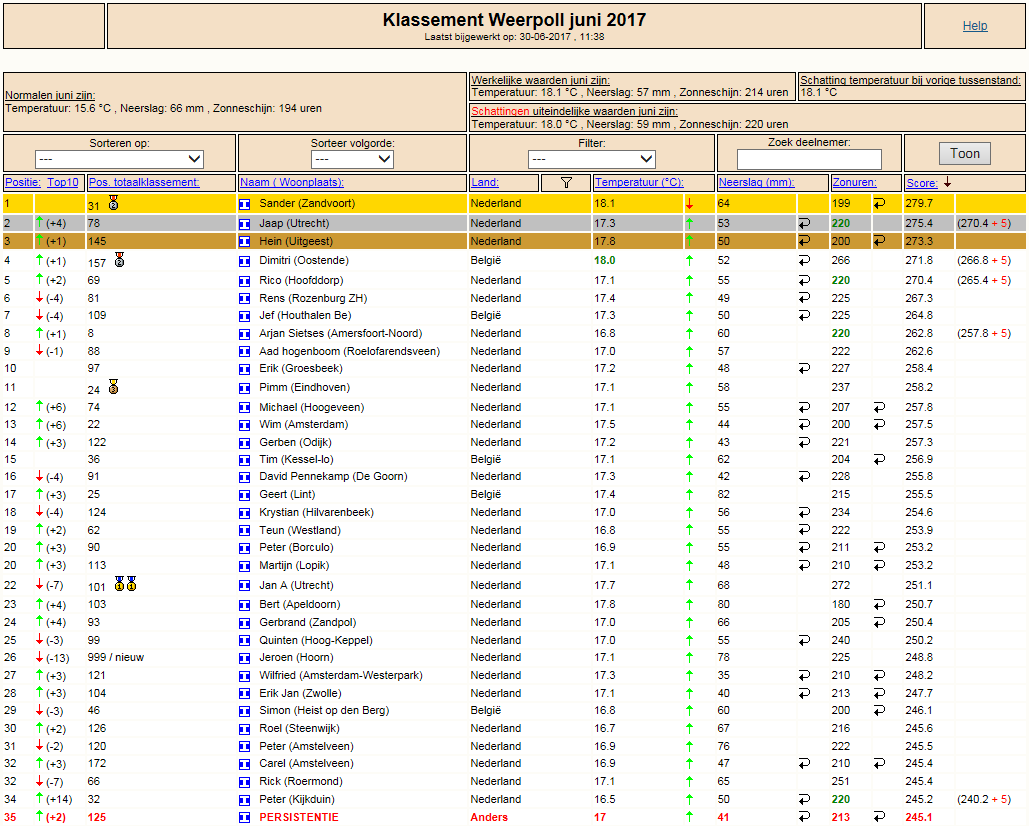
Task: Select name 'David Pennekamp (De Goorn)'
Action: [x=333, y=476]
